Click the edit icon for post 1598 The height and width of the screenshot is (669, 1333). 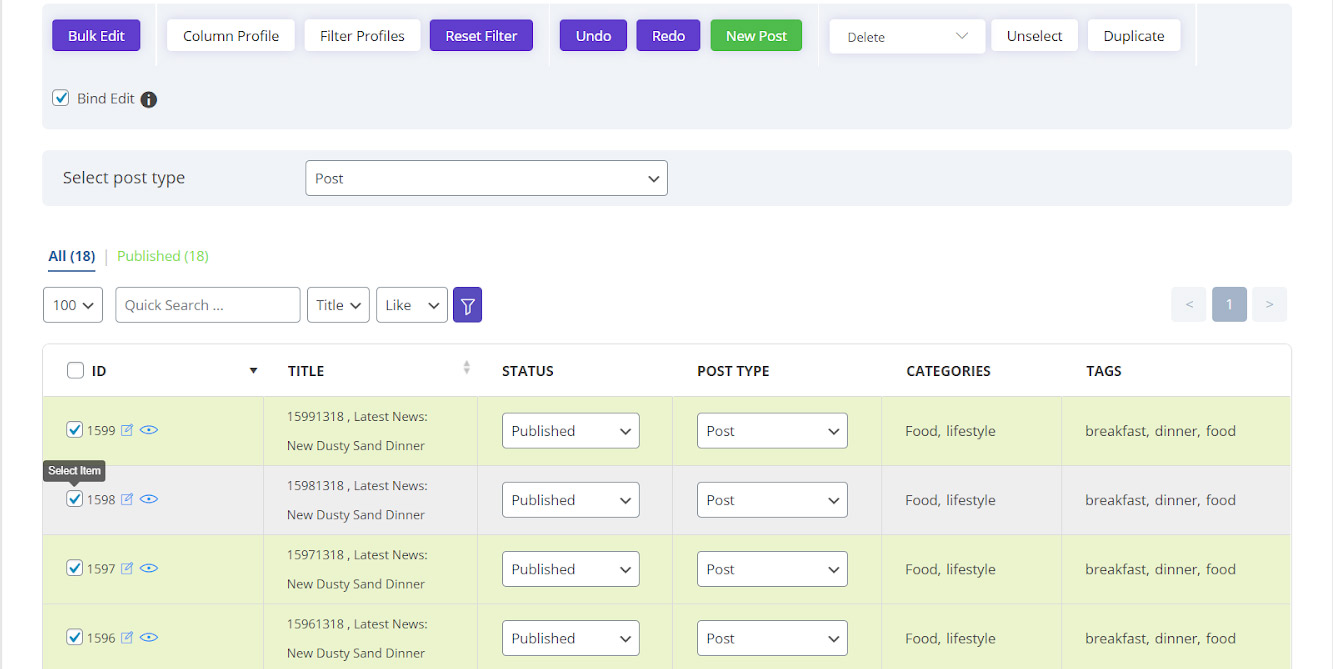(127, 499)
